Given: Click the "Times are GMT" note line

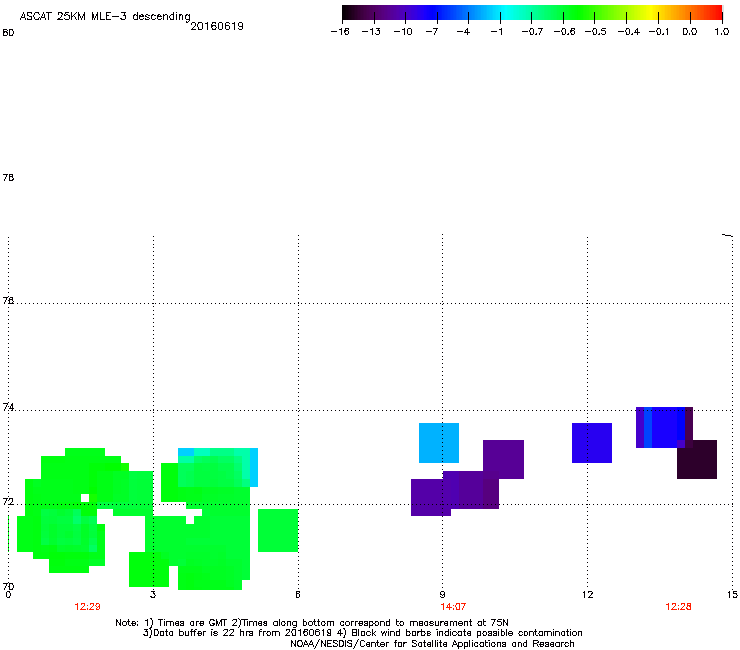Looking at the screenshot, I should (x=312, y=623).
